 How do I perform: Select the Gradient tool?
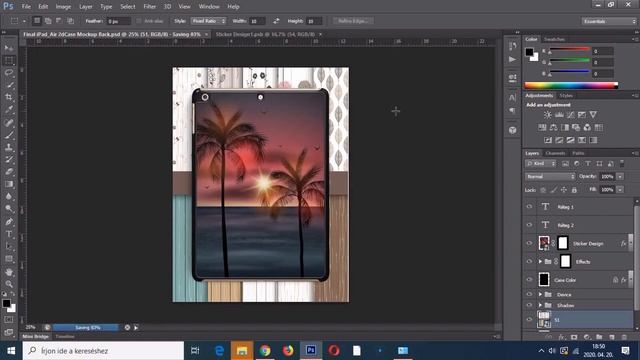coord(9,184)
